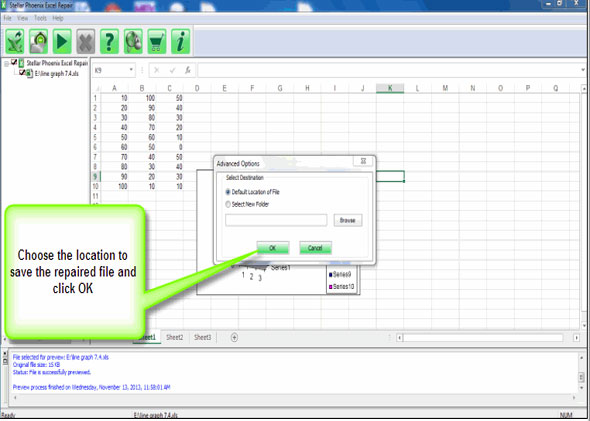Click cell B1 containing 100
Screen dimensions: 590x421
click(x=142, y=98)
